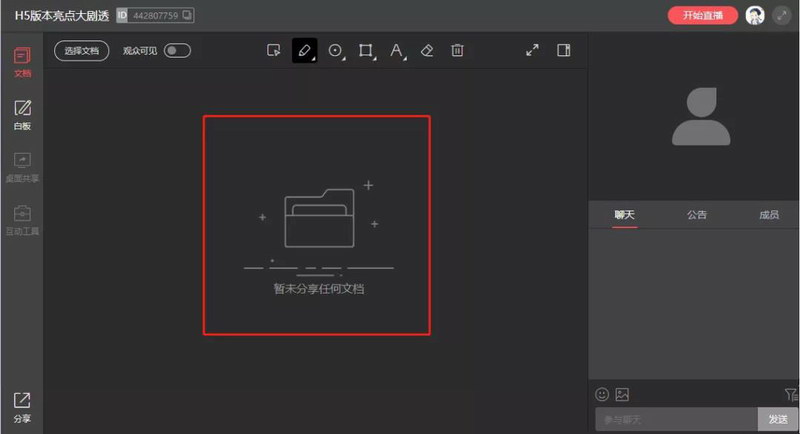Select the eraser tool

tap(427, 50)
